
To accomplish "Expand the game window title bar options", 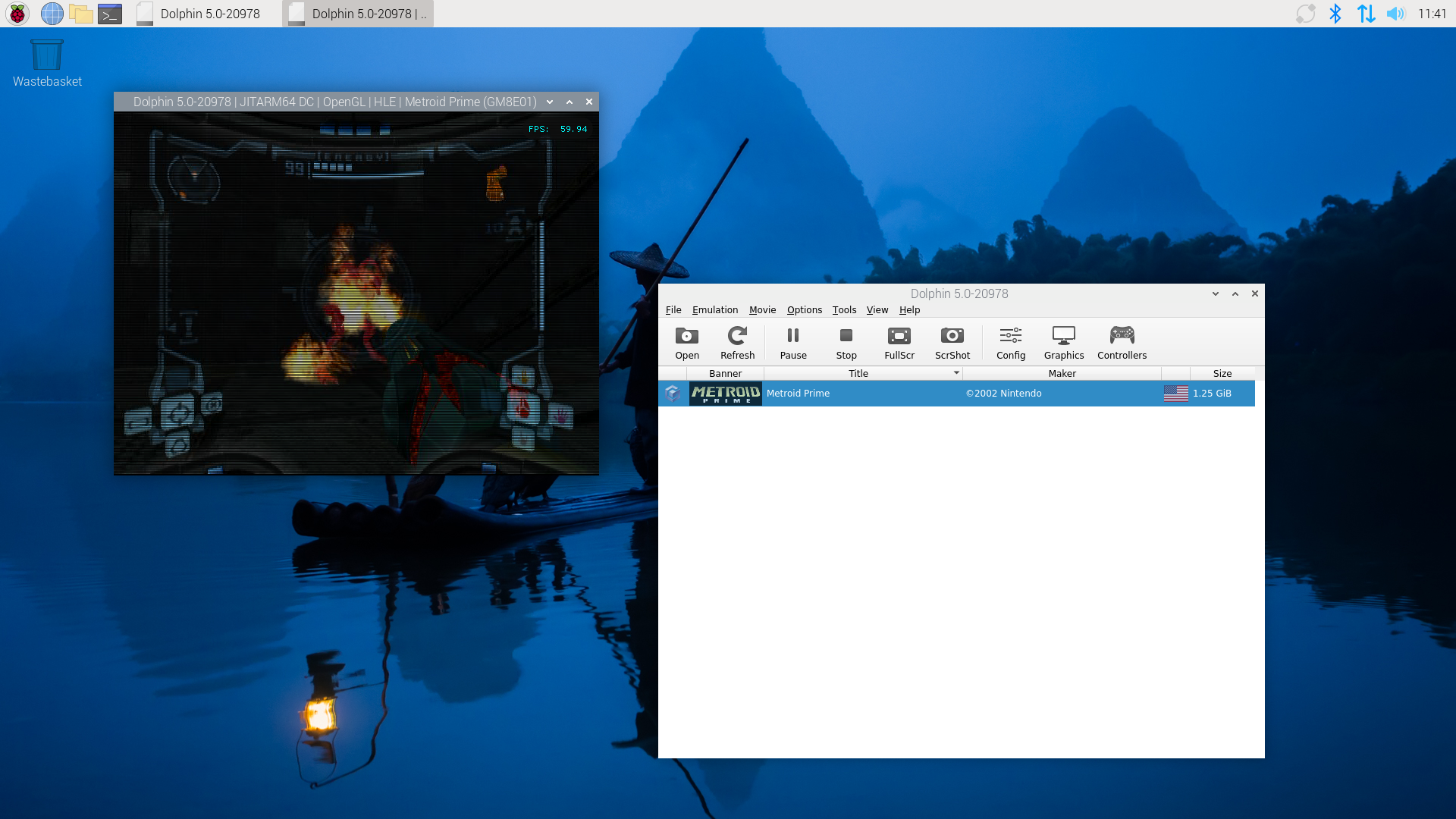I will tap(549, 101).
